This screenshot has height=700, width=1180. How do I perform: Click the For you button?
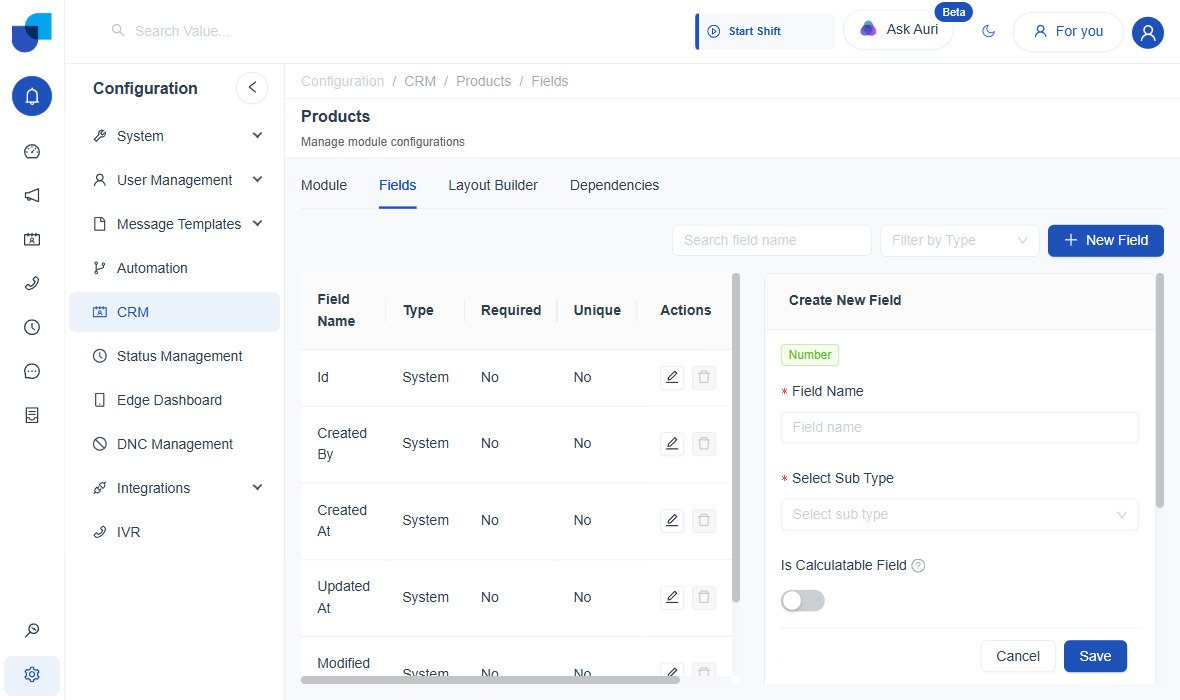(x=1068, y=32)
